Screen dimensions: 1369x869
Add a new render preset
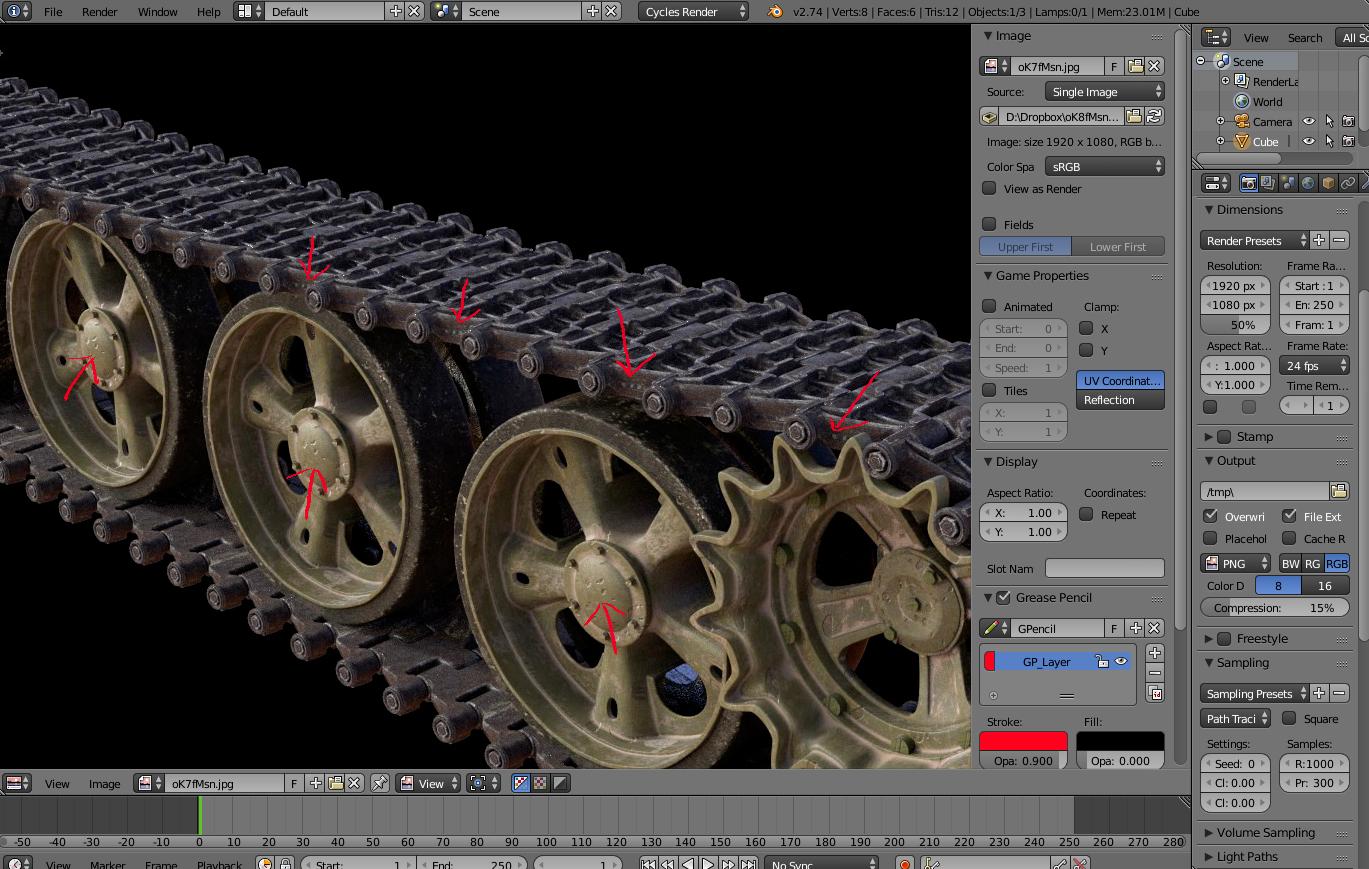[x=1319, y=240]
